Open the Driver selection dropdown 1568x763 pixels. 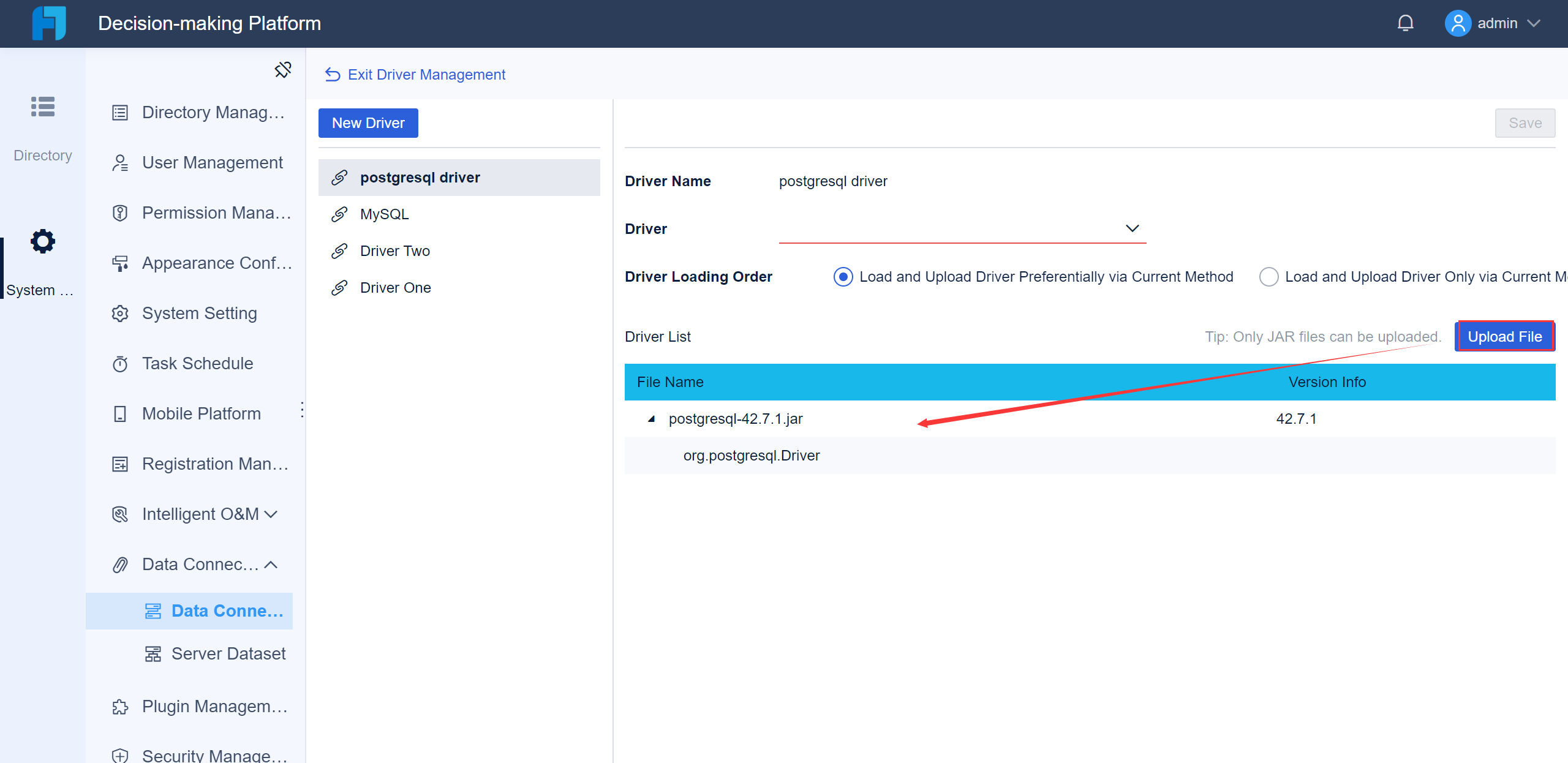point(1132,228)
